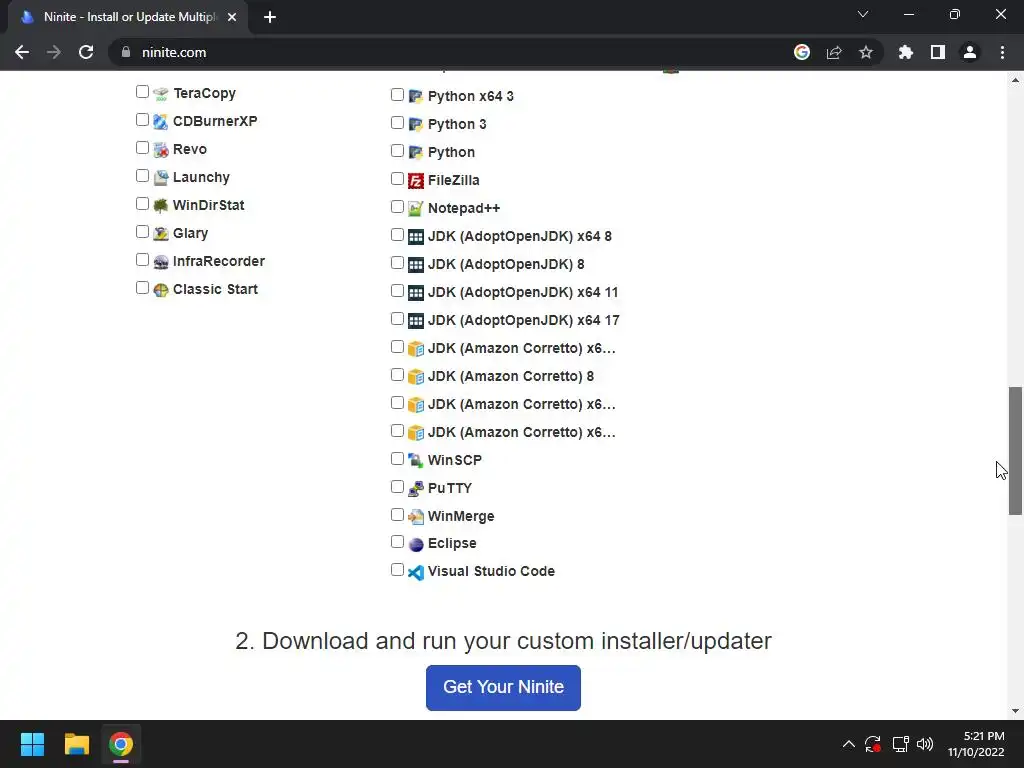1024x768 pixels.
Task: Open the Chrome profile avatar icon
Action: point(970,52)
